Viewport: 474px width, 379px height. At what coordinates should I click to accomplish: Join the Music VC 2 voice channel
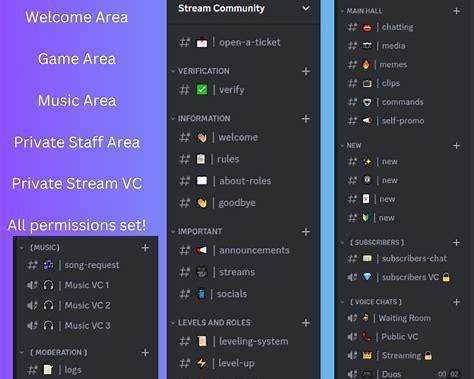click(87, 305)
